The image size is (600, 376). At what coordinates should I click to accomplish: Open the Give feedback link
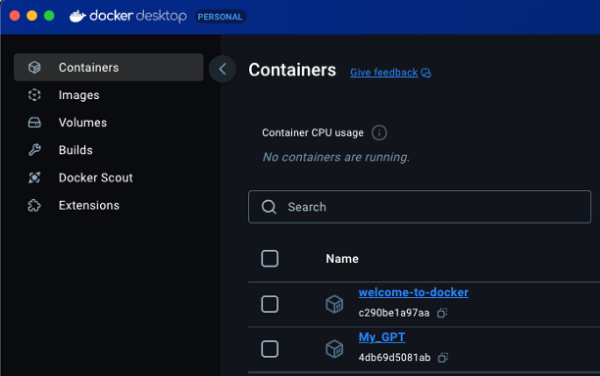(384, 72)
